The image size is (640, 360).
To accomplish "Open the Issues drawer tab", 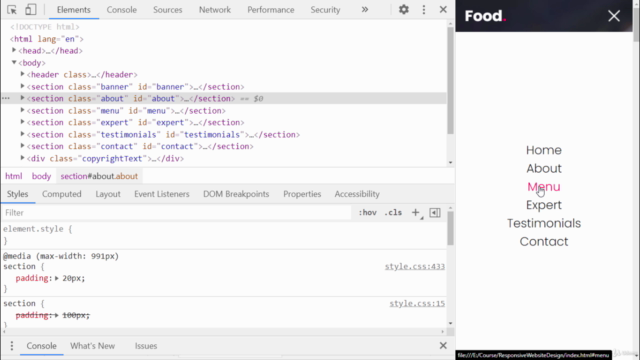I will (x=146, y=346).
